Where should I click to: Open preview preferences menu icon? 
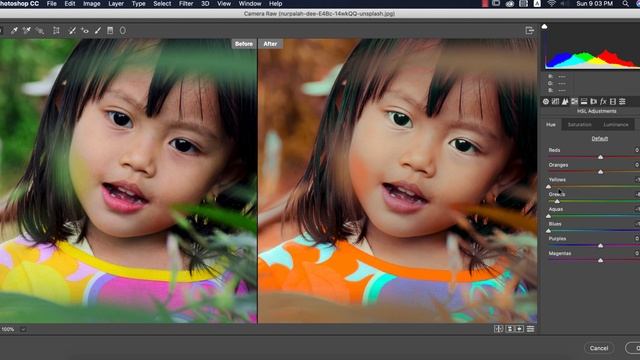click(530, 329)
